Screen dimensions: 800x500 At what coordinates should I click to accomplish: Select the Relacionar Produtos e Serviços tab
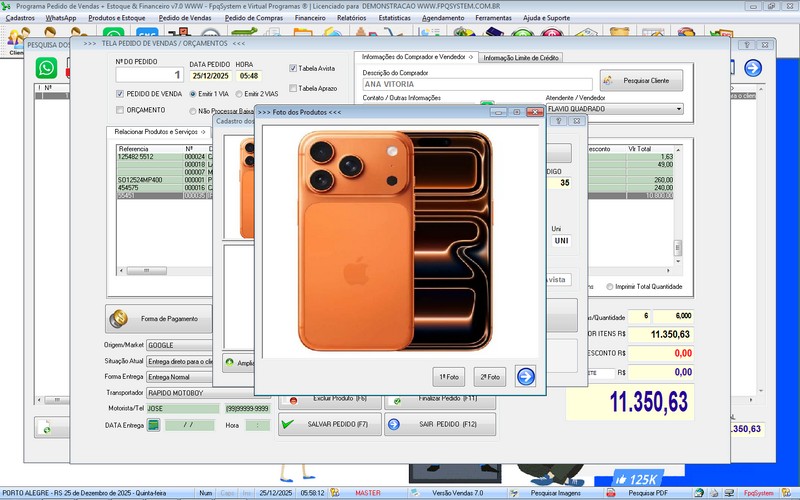(x=159, y=132)
